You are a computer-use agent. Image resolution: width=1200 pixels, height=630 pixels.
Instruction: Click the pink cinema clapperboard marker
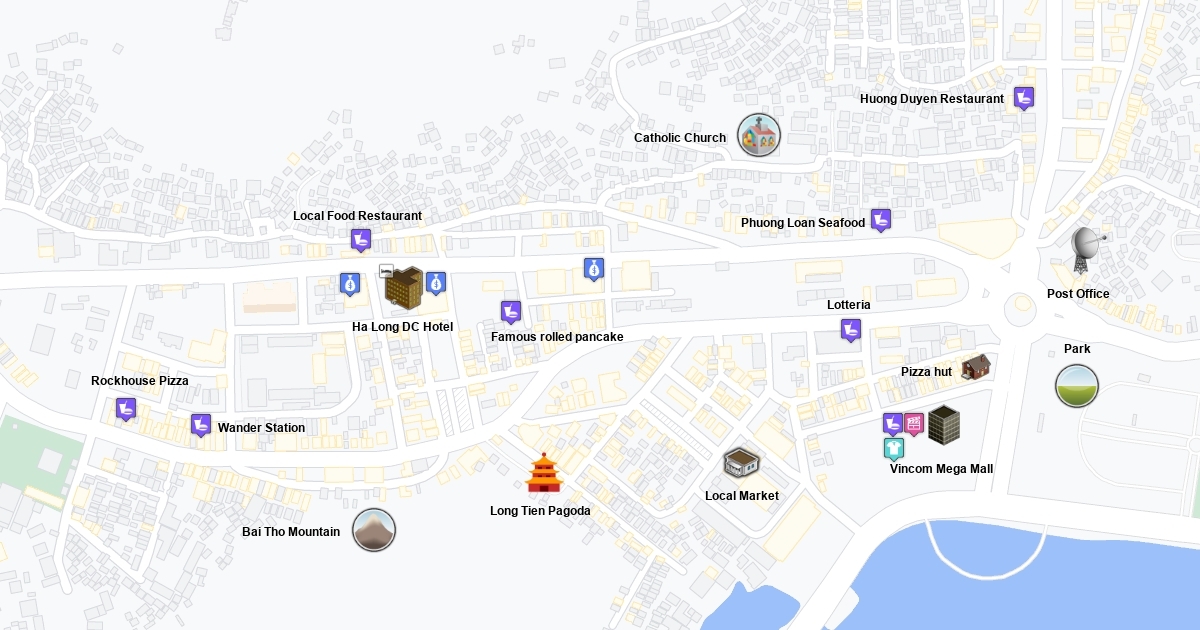(x=914, y=424)
